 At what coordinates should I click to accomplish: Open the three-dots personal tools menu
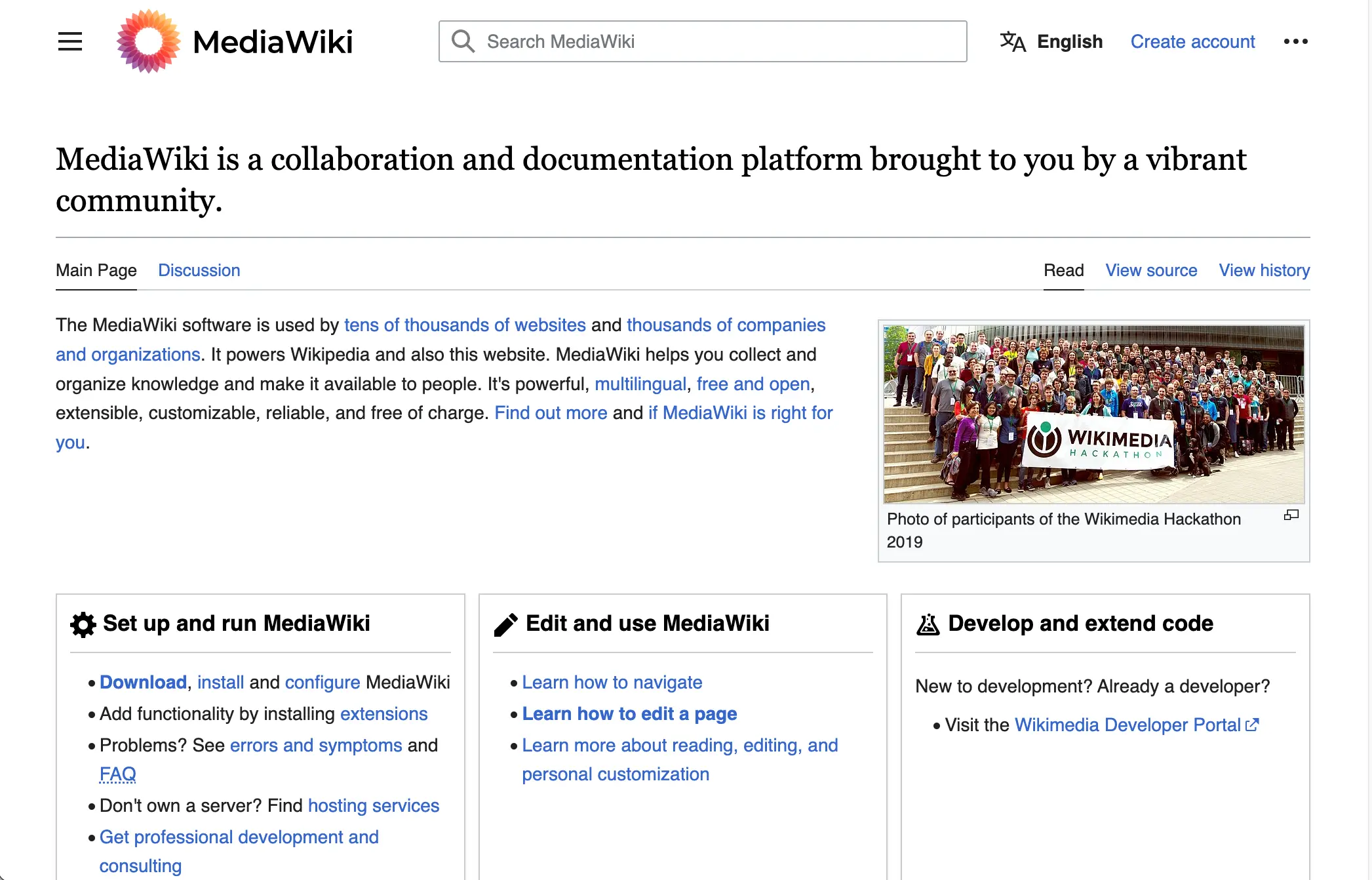coord(1295,41)
